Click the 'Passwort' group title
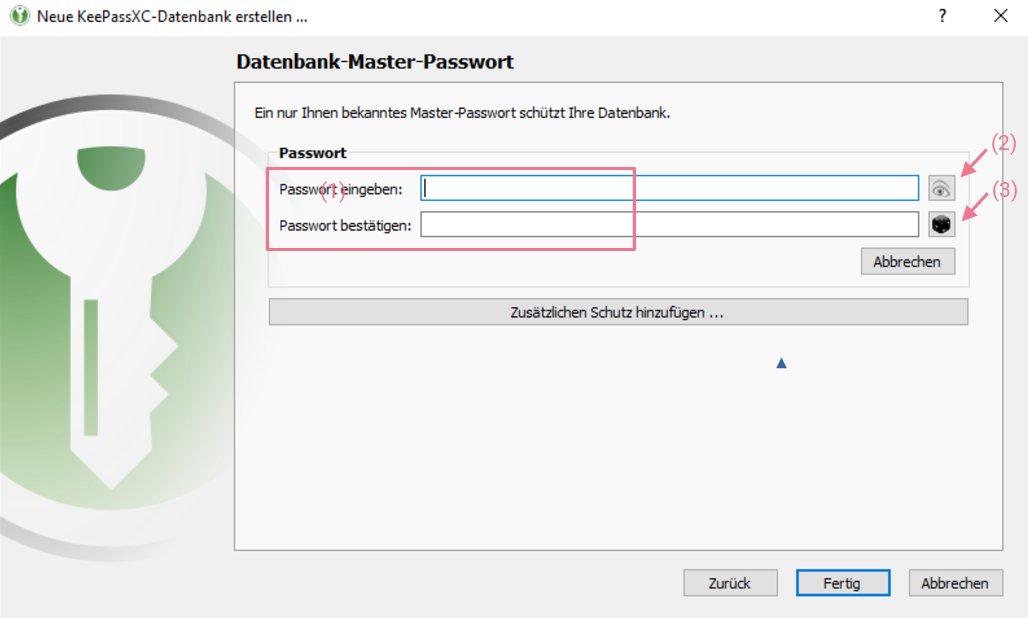 pyautogui.click(x=313, y=153)
